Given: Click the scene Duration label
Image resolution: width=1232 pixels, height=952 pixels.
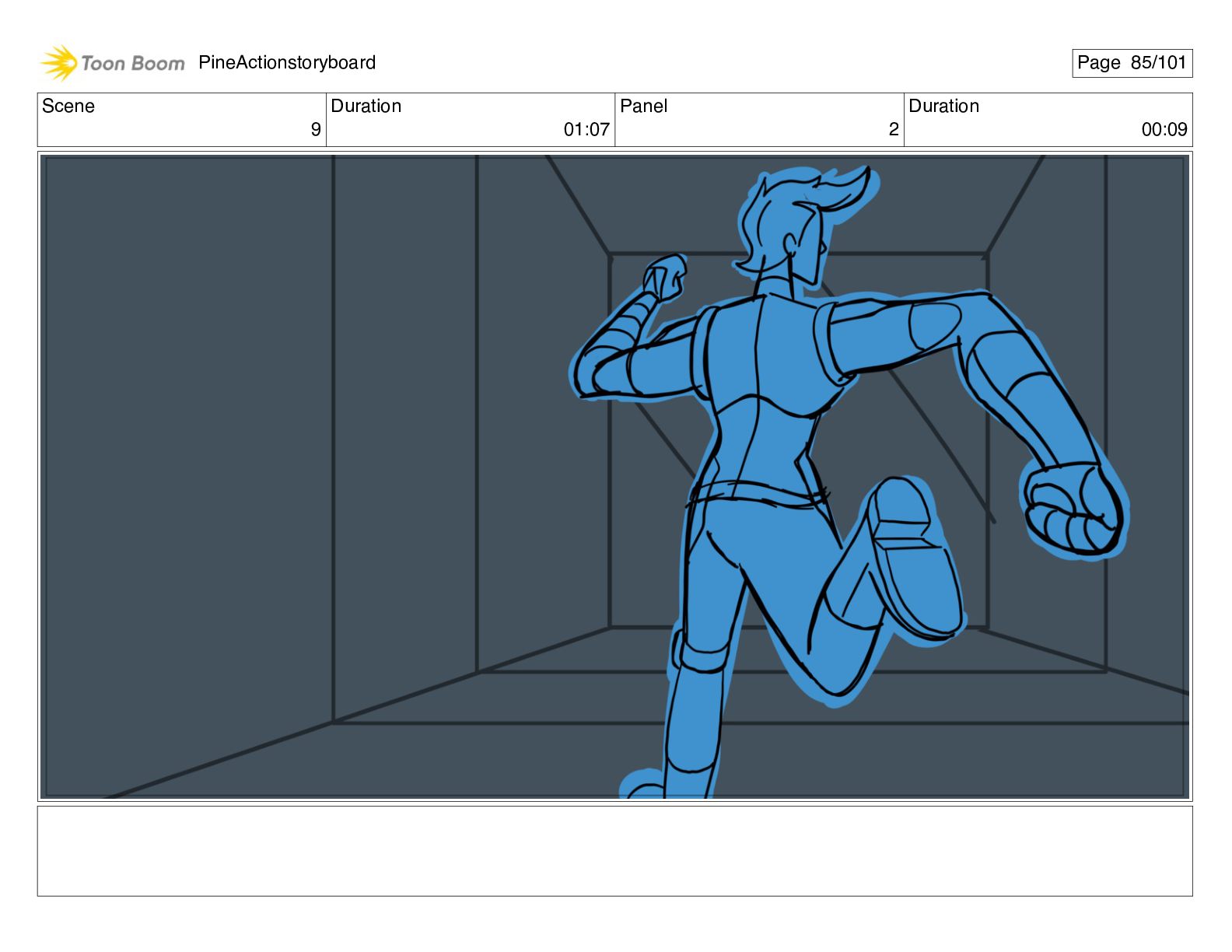Looking at the screenshot, I should coord(366,107).
